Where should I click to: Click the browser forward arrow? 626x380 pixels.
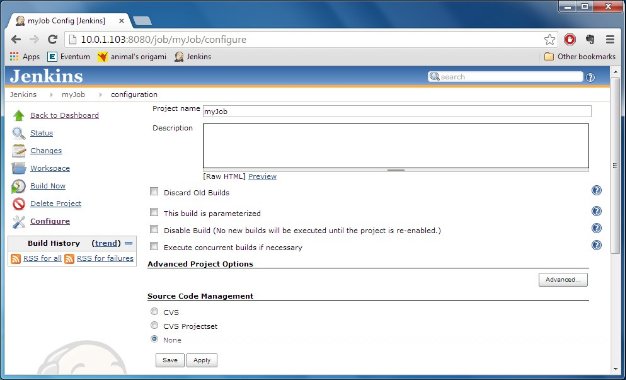pyautogui.click(x=34, y=39)
